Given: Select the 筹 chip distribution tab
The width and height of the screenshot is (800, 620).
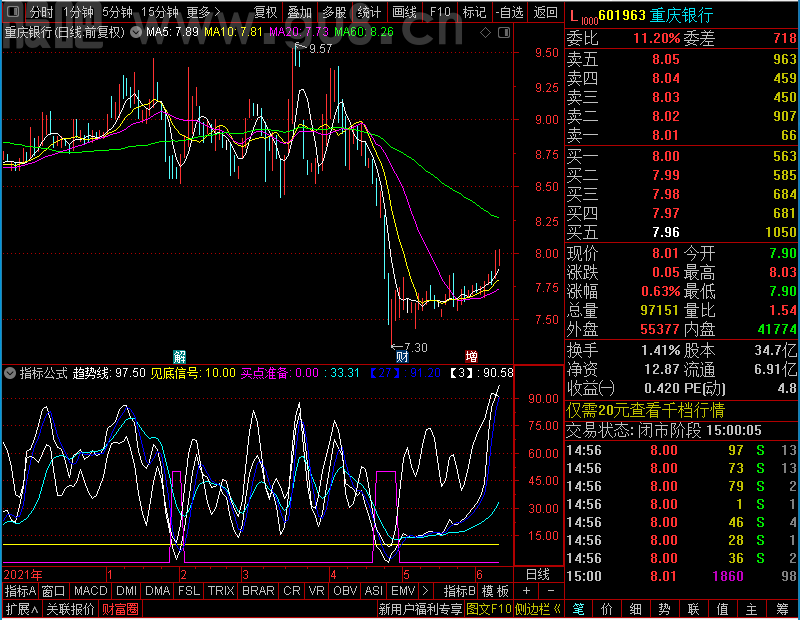Looking at the screenshot, I should coord(782,609).
